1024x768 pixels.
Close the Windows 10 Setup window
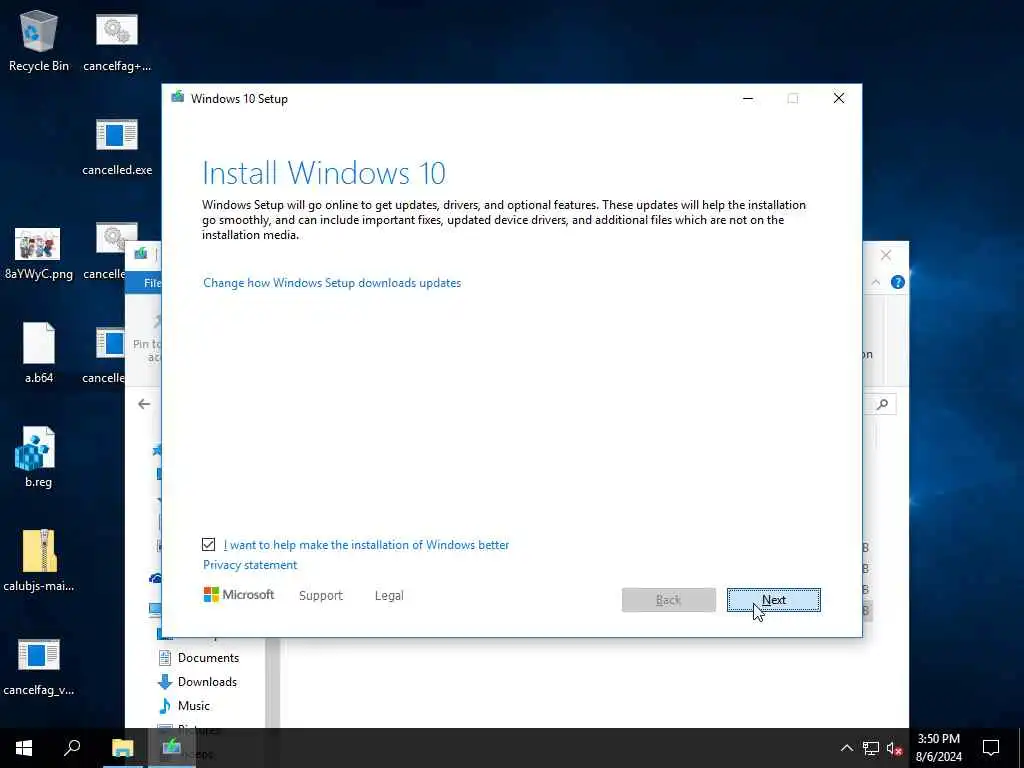click(839, 98)
